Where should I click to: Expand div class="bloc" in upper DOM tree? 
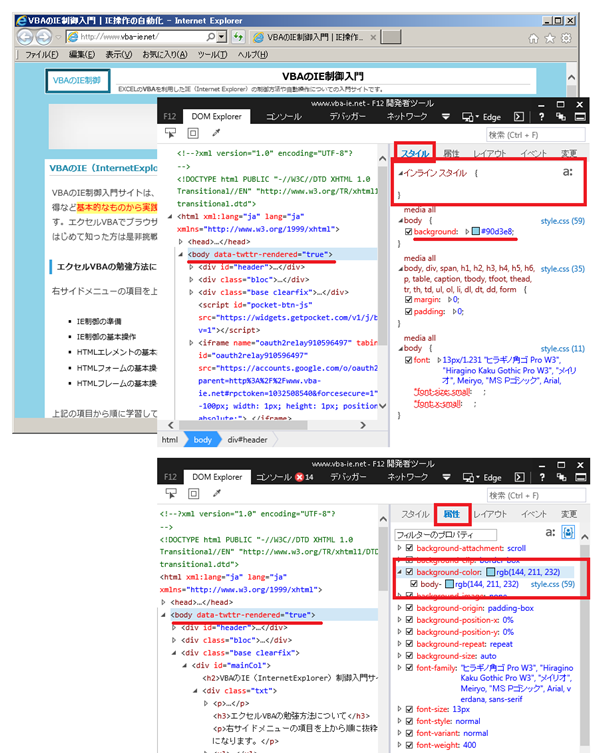(191, 279)
